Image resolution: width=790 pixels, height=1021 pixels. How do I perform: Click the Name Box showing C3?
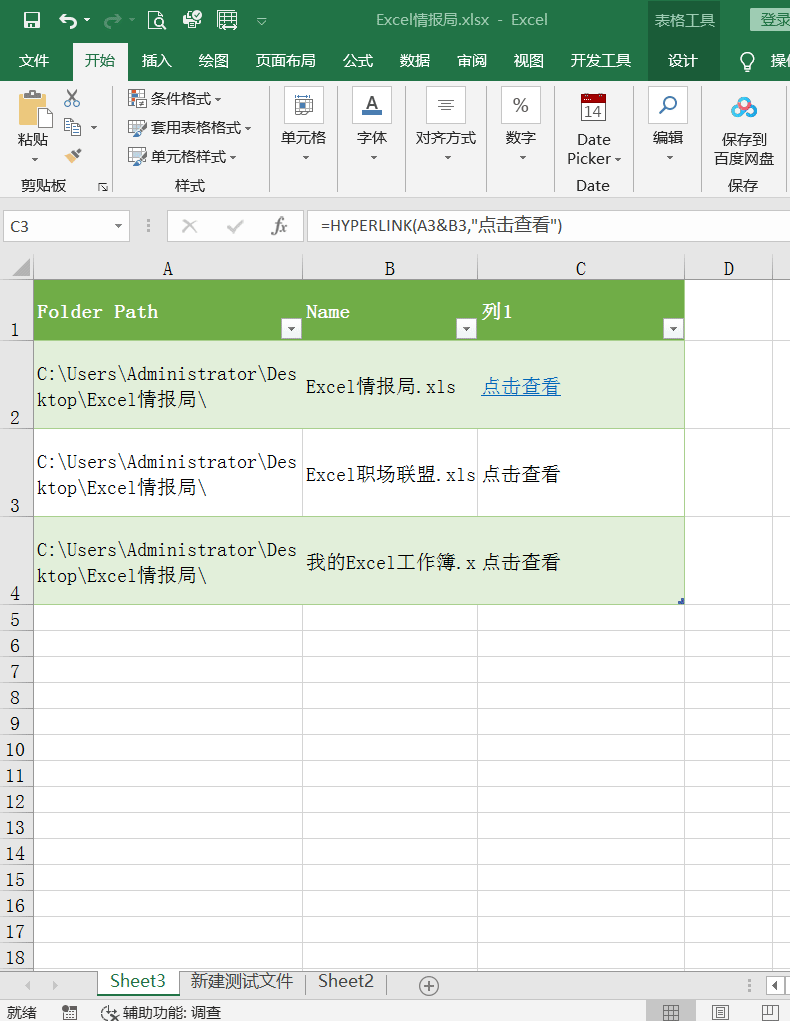tap(57, 226)
